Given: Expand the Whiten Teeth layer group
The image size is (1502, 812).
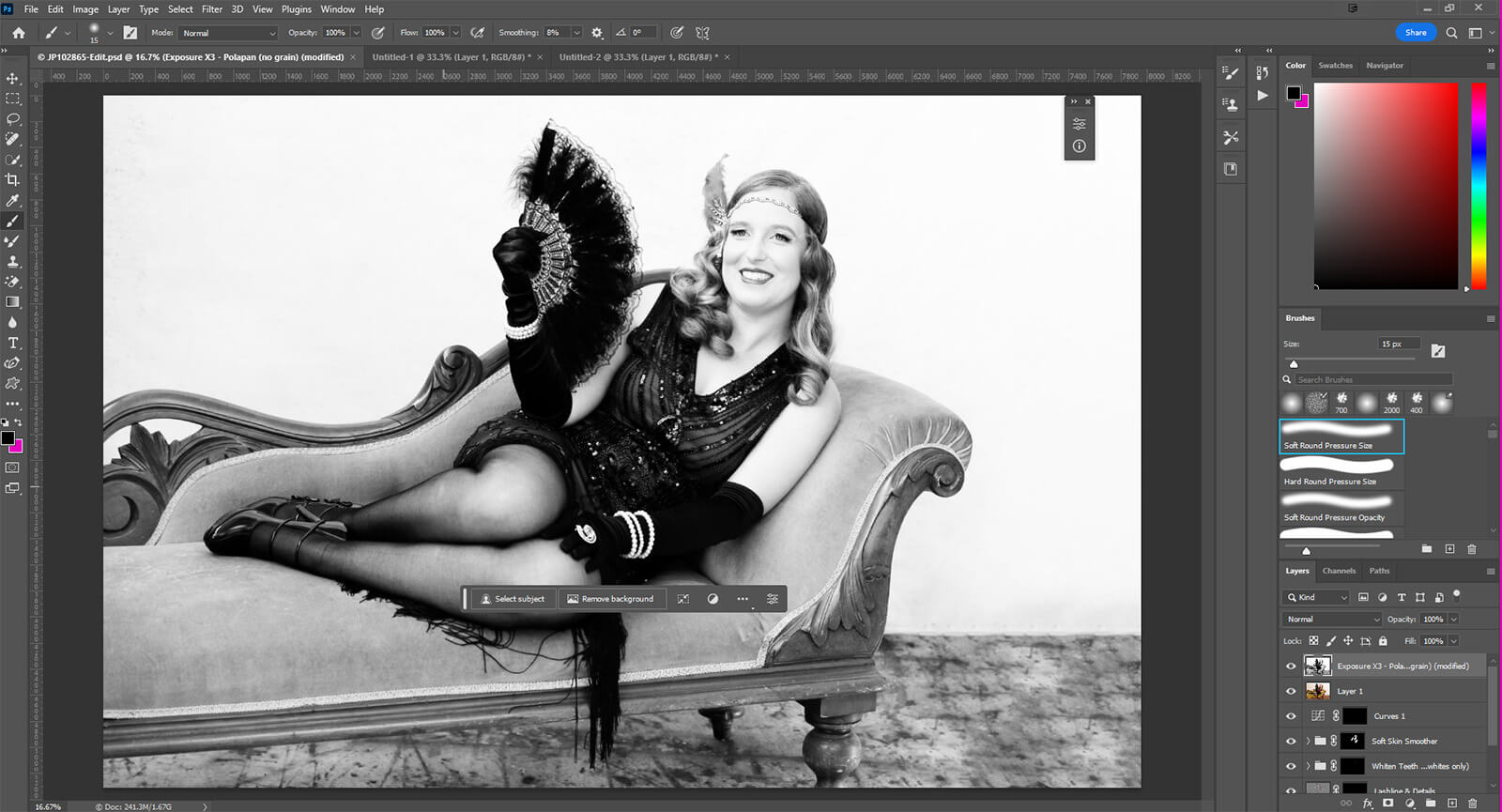Looking at the screenshot, I should click(1308, 766).
